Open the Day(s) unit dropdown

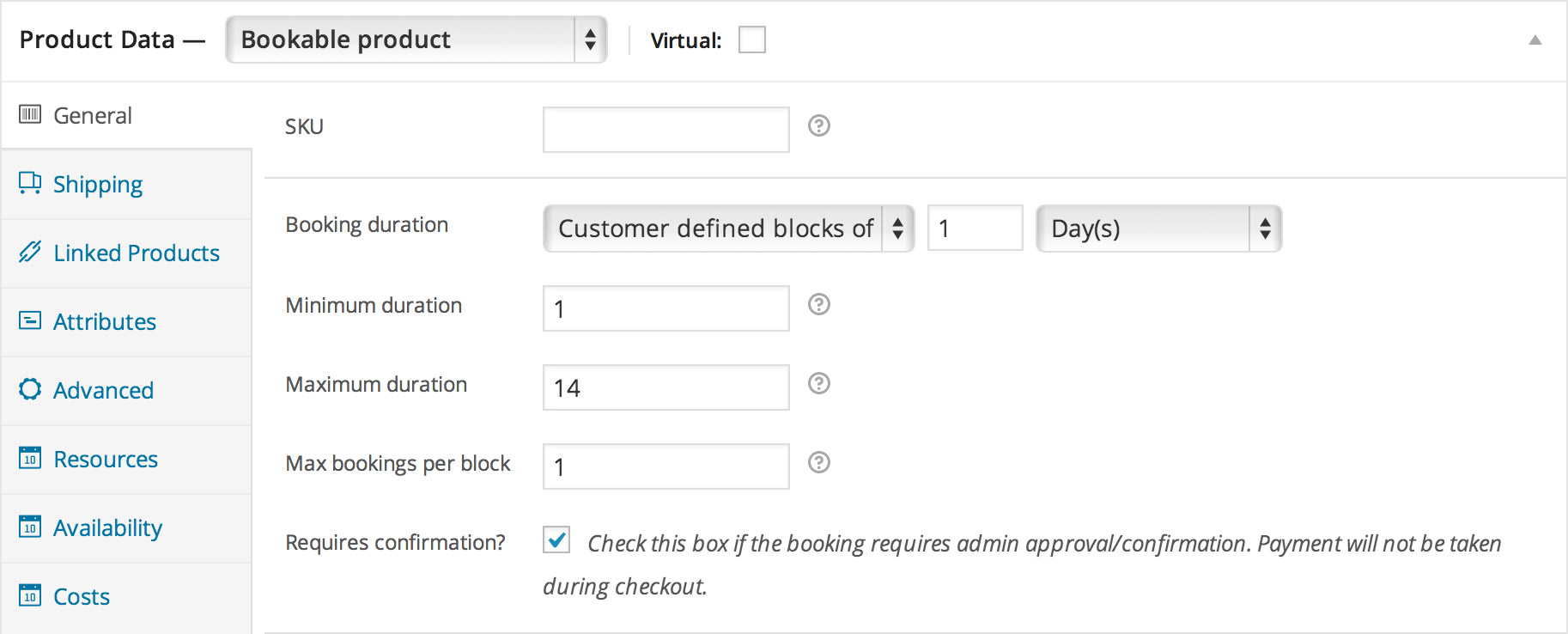point(1159,229)
